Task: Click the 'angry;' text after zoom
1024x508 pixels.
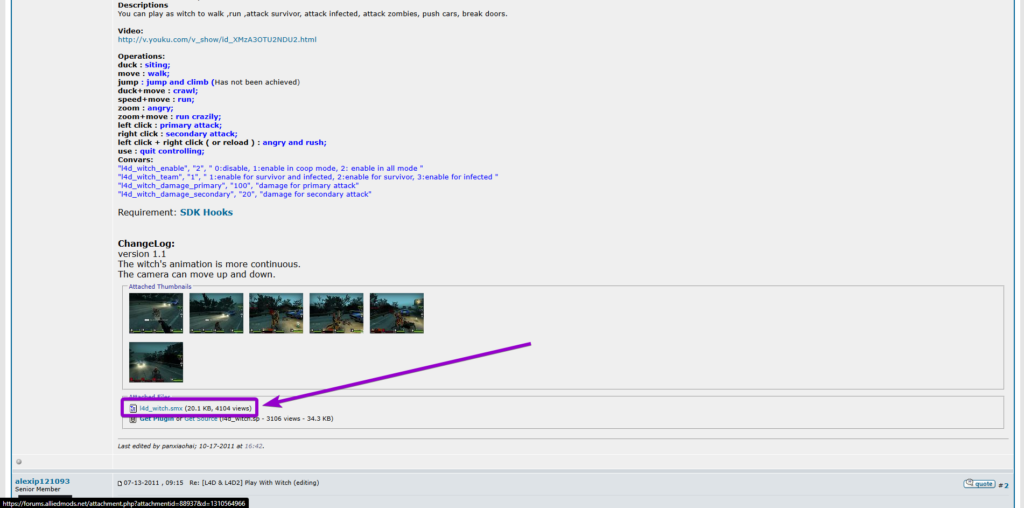Action: pos(159,108)
